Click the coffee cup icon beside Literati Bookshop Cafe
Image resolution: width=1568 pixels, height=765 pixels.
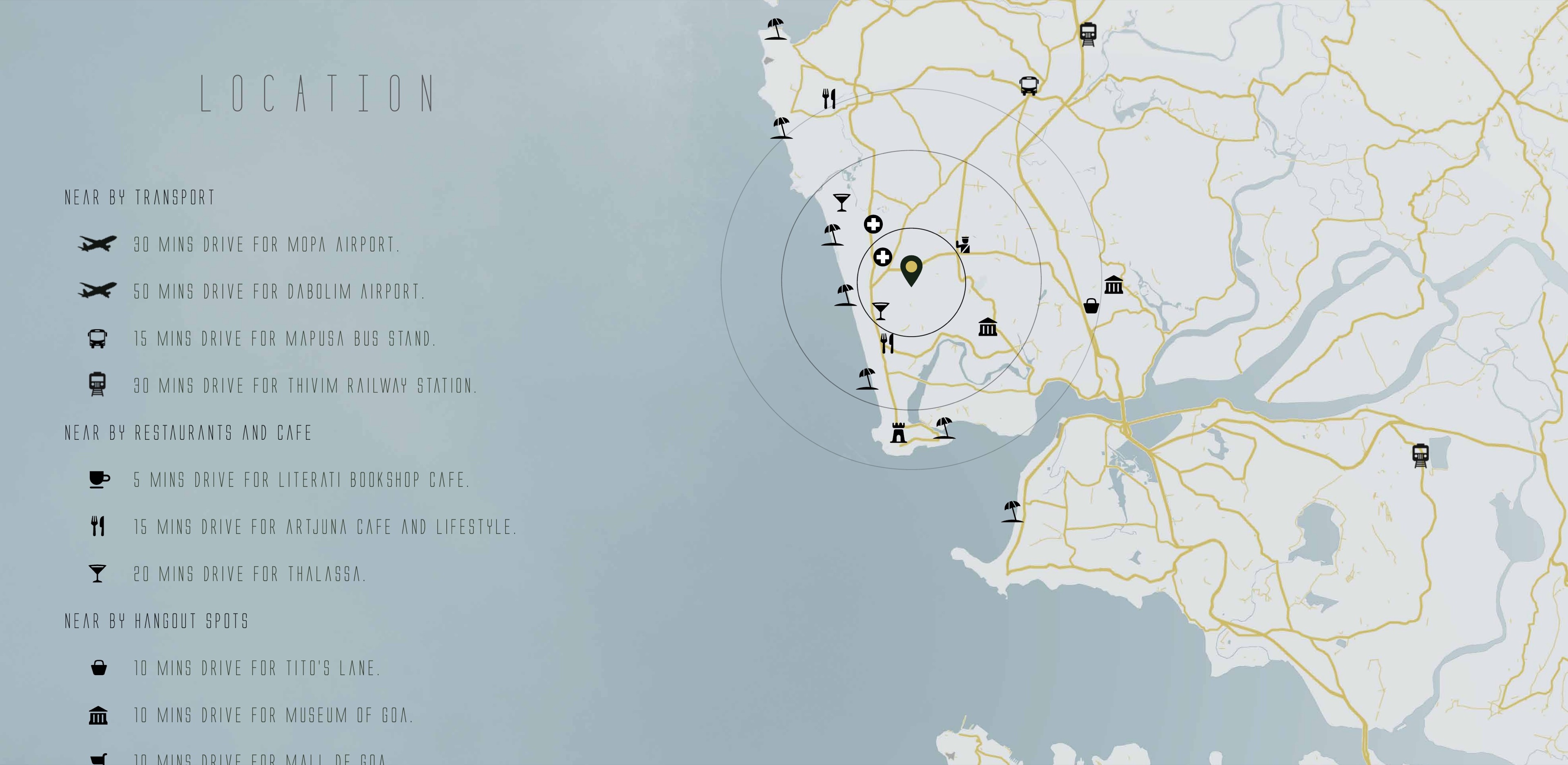tap(99, 480)
